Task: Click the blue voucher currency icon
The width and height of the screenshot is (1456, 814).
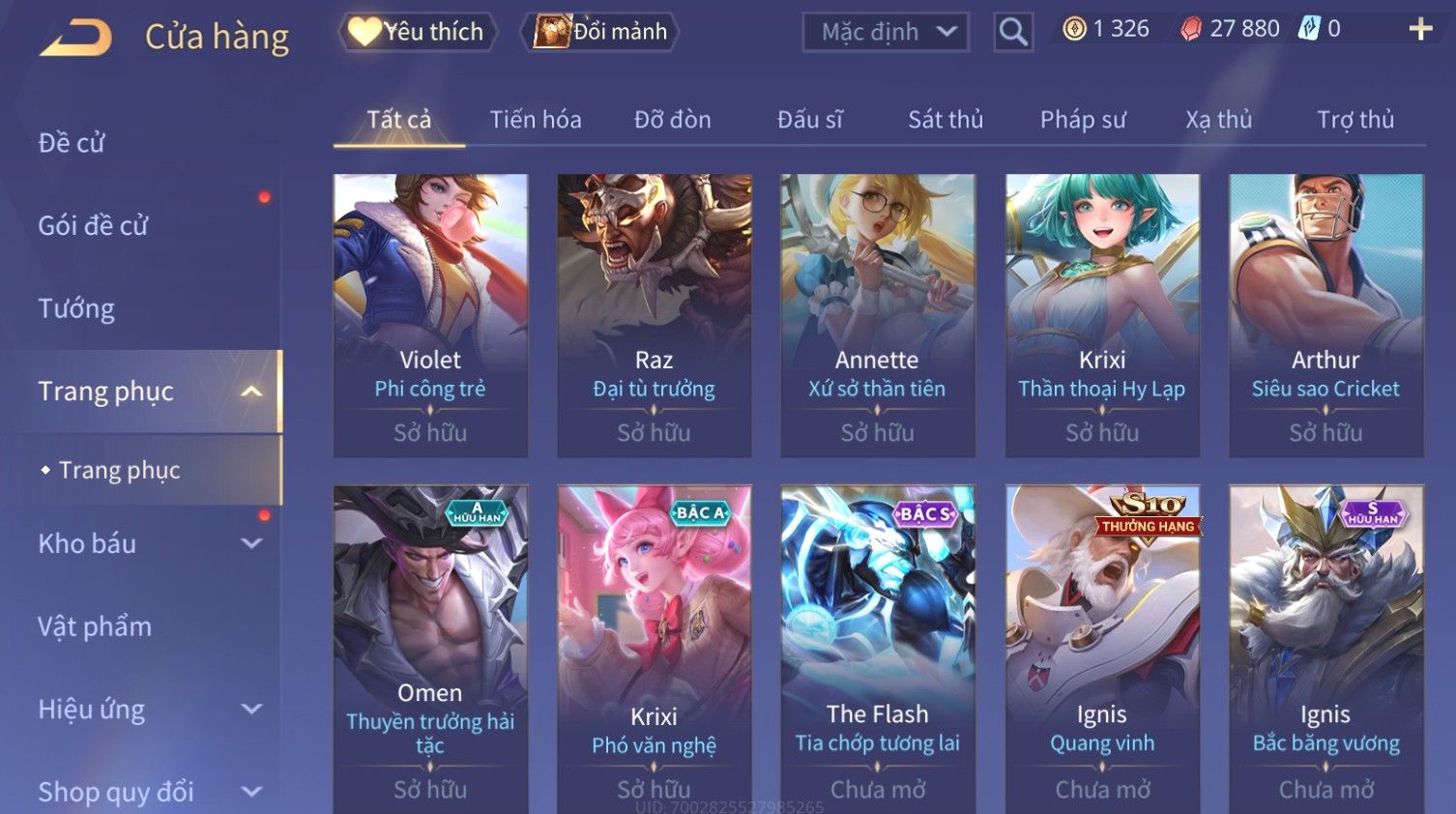Action: click(1308, 29)
